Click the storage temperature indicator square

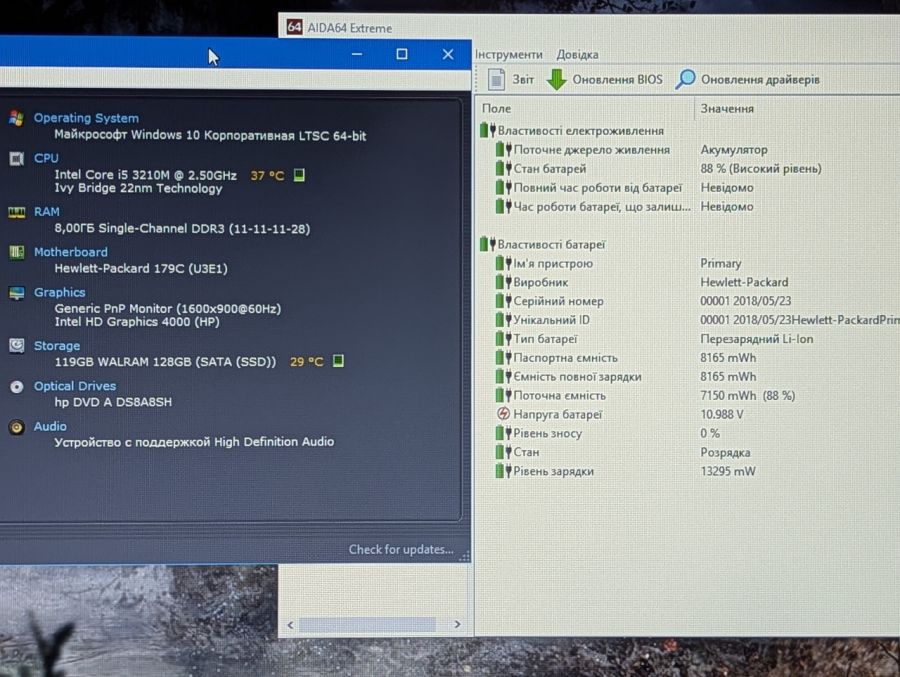click(338, 361)
